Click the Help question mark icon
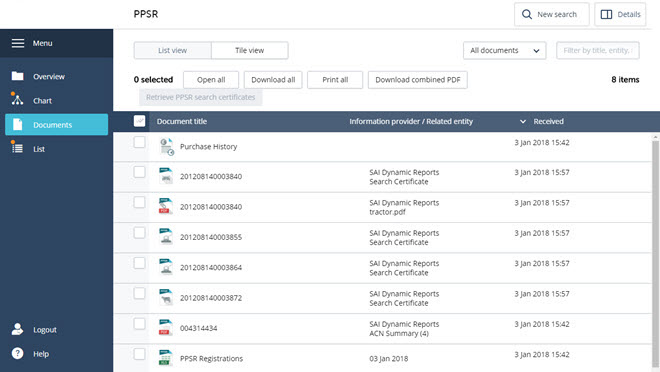The width and height of the screenshot is (660, 372). pyautogui.click(x=18, y=353)
